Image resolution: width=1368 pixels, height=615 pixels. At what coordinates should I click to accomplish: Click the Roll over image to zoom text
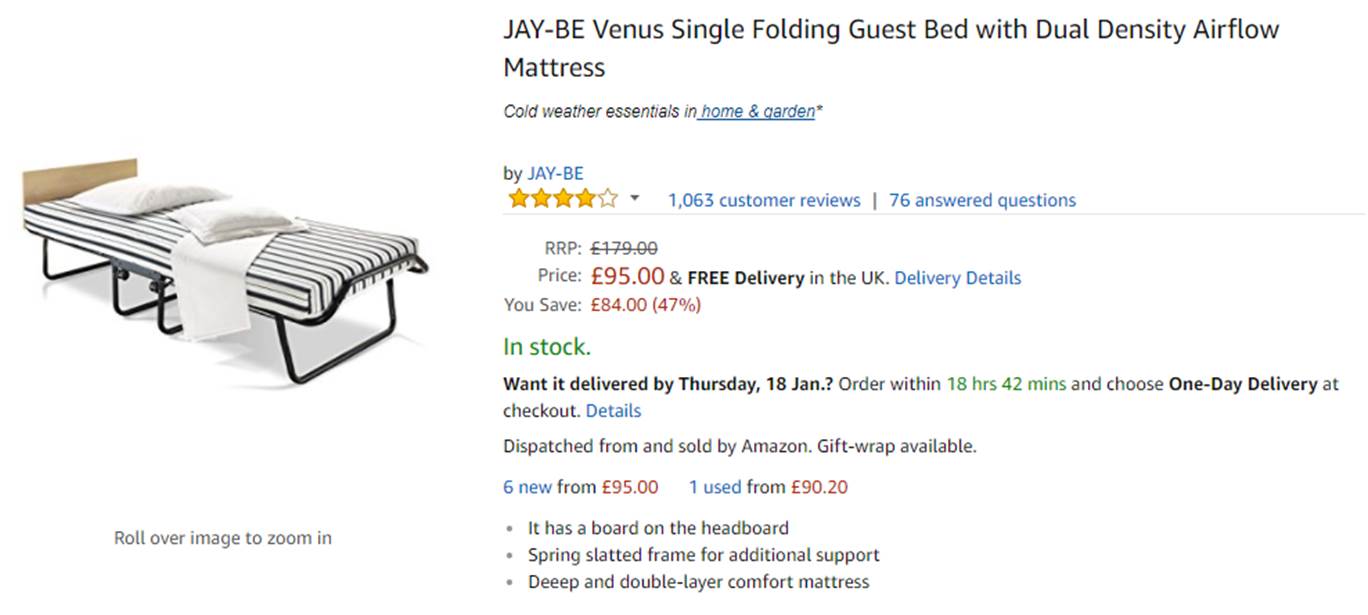coord(223,538)
